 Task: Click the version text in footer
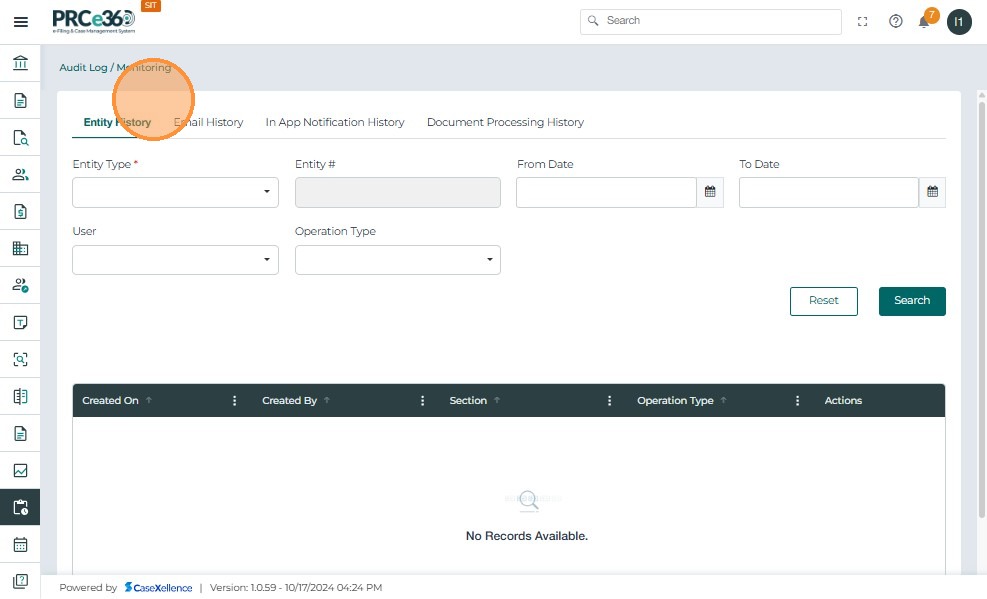pyautogui.click(x=296, y=588)
